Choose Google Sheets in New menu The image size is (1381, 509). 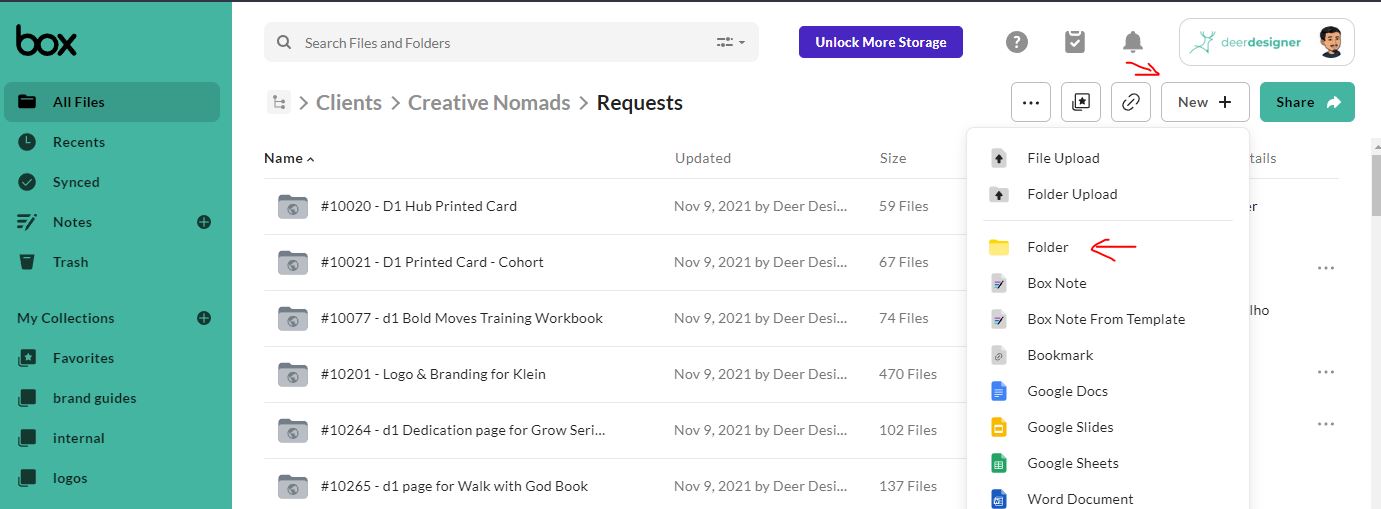(x=1072, y=463)
